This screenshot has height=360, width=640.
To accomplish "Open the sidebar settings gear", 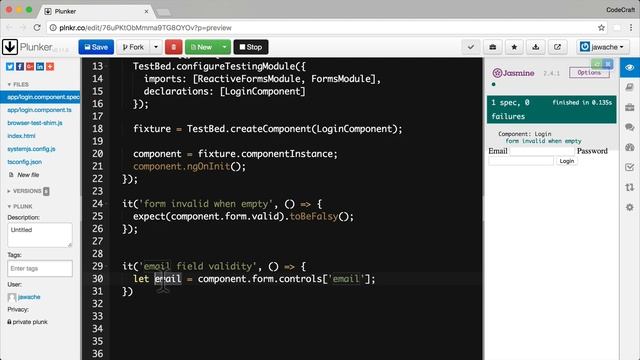I will [x=630, y=207].
